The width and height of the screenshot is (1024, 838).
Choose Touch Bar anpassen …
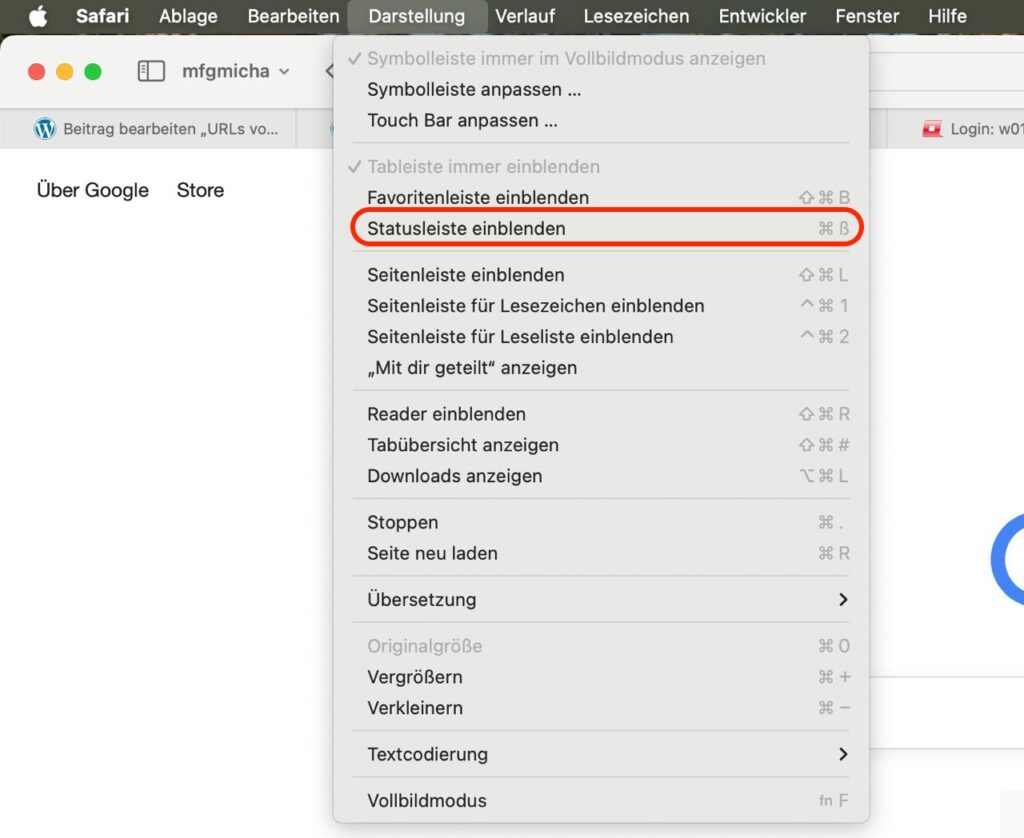[601, 121]
